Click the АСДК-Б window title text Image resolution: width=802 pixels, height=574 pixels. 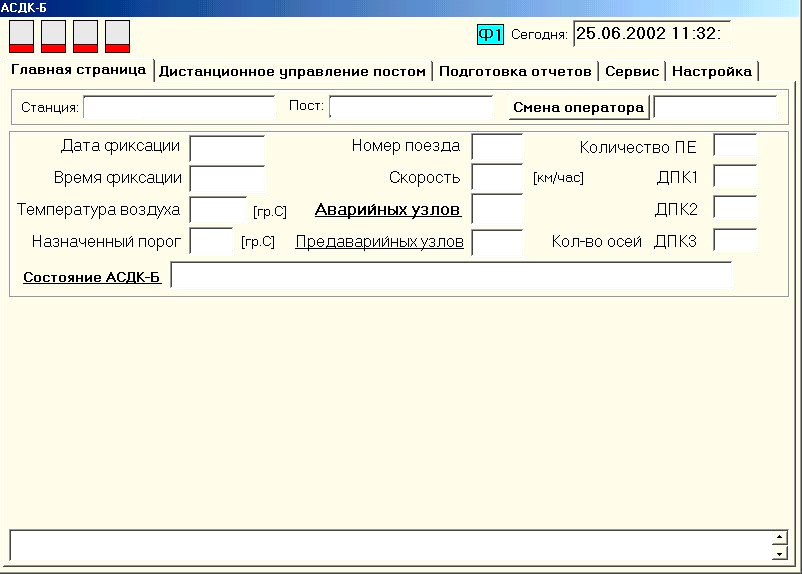point(24,8)
